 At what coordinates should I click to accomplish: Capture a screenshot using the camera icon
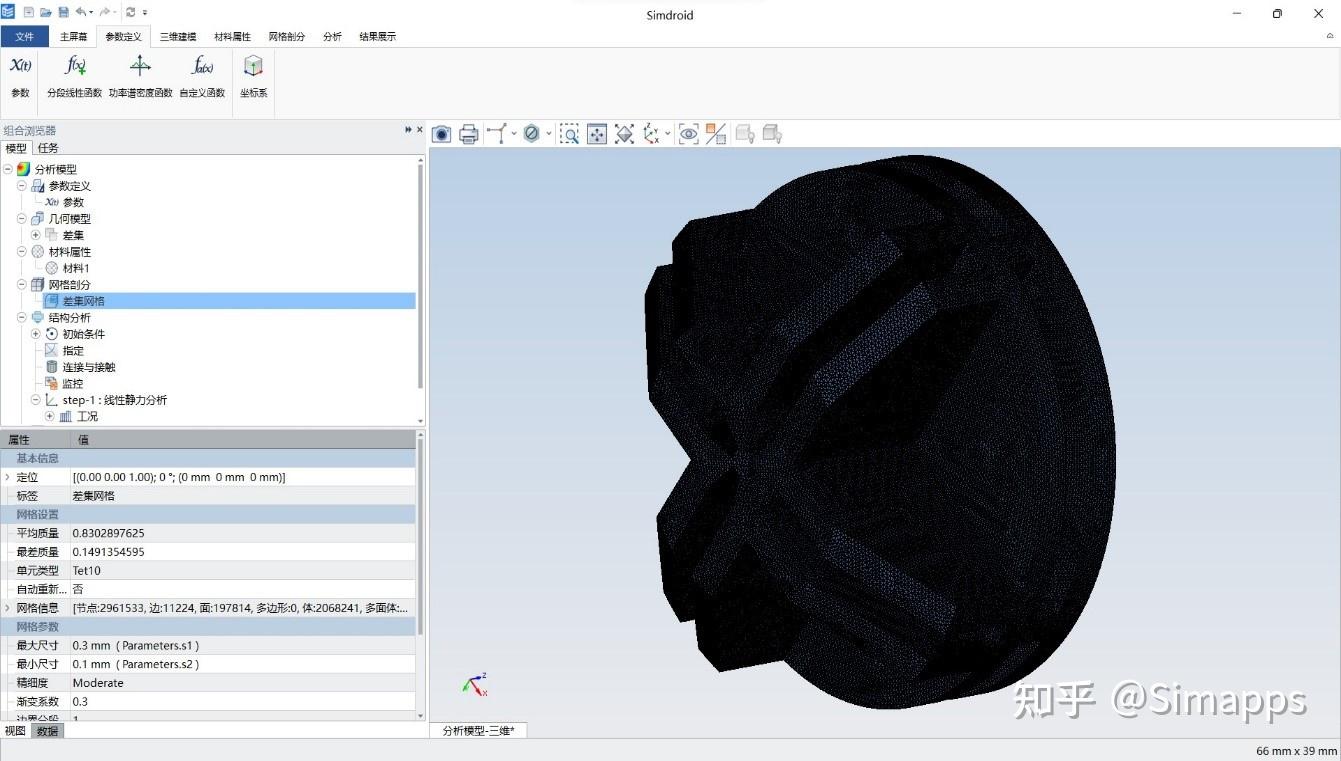441,133
